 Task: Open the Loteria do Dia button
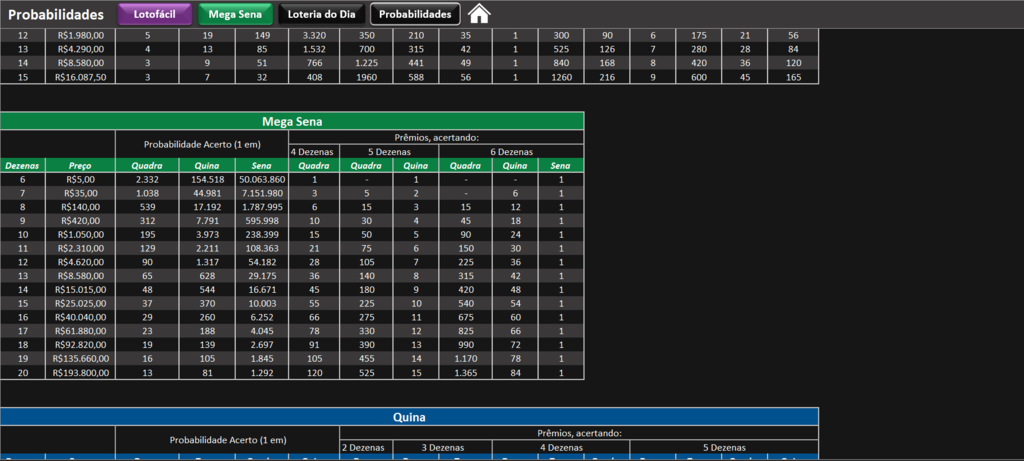point(321,14)
